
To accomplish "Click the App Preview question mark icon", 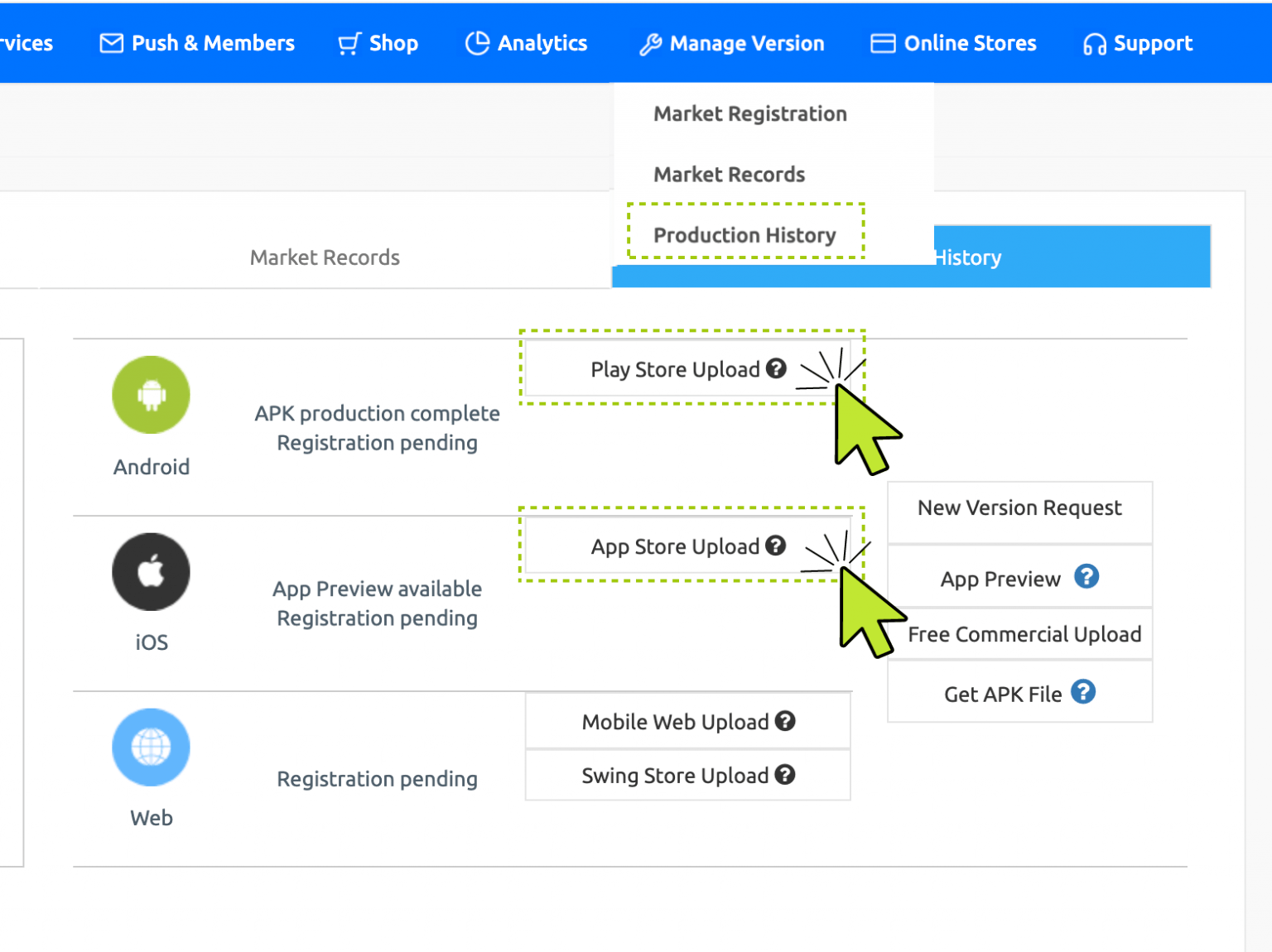I will pos(1086,578).
